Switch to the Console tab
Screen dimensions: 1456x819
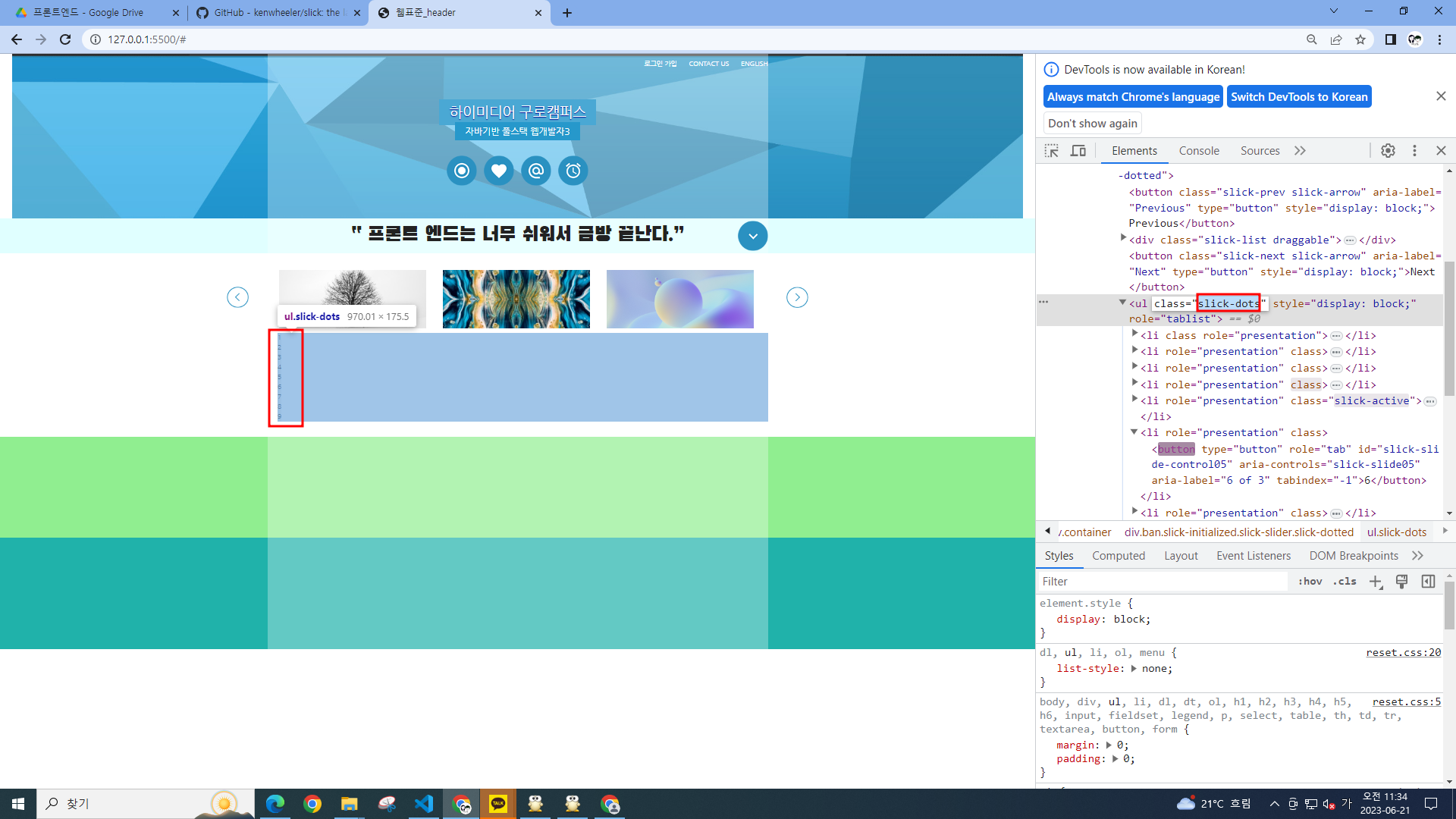point(1198,151)
